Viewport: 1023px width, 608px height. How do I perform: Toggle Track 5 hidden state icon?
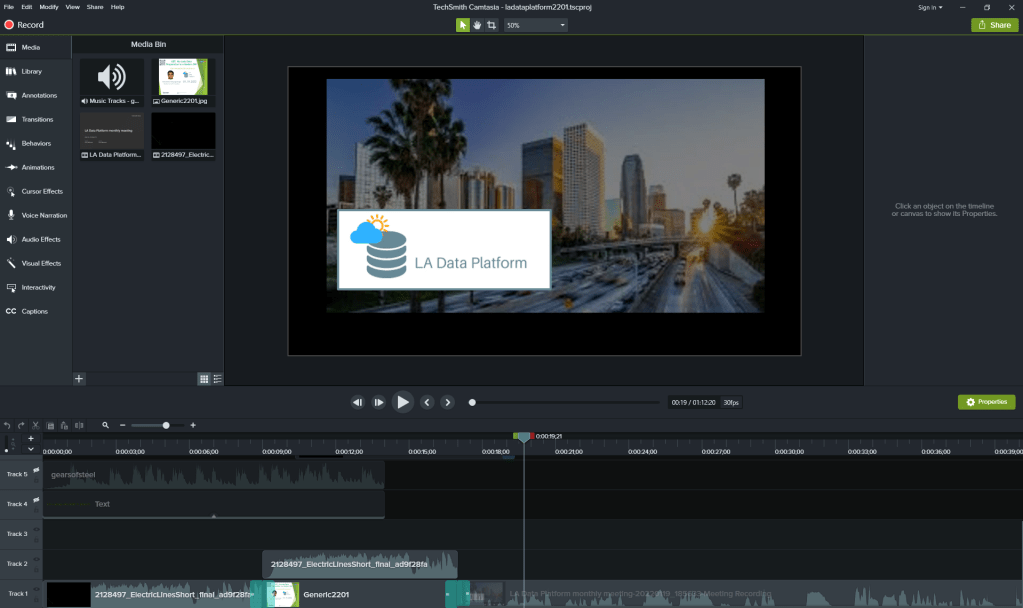(37, 469)
